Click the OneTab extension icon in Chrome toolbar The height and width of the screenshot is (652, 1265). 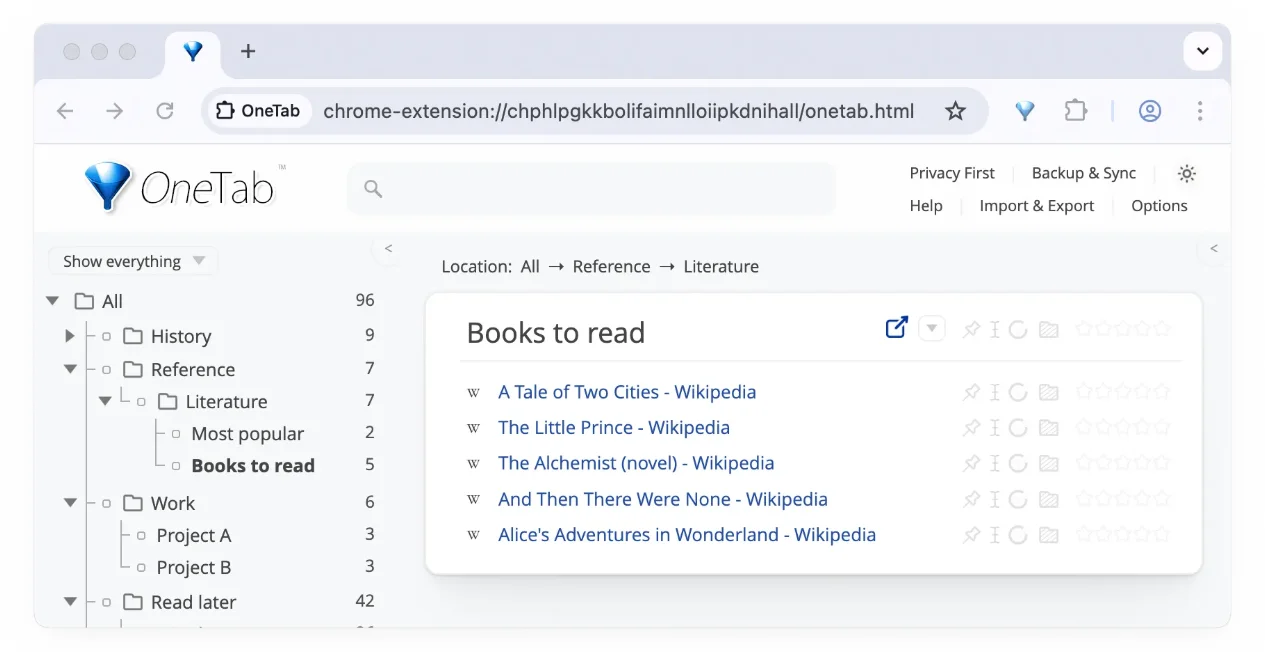(1025, 111)
